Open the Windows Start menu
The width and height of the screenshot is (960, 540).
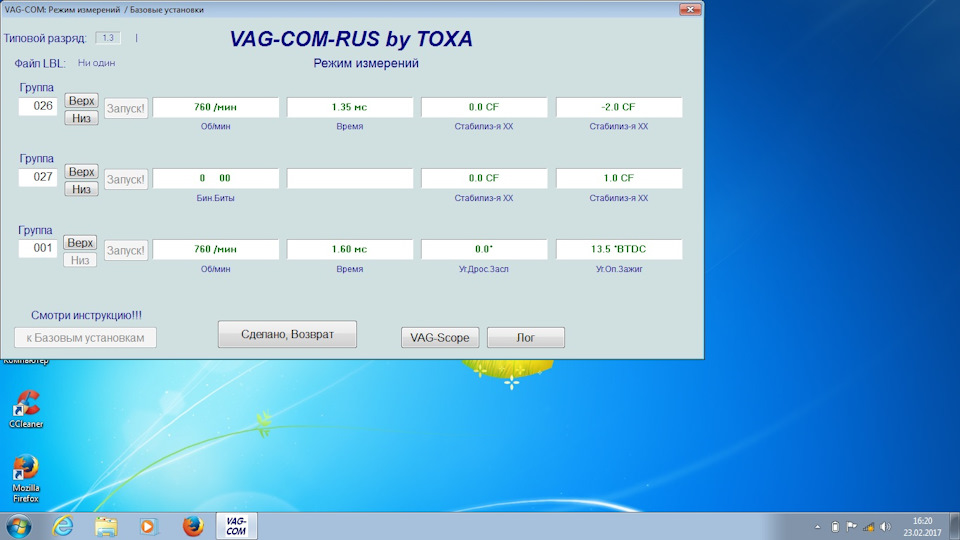pos(18,526)
